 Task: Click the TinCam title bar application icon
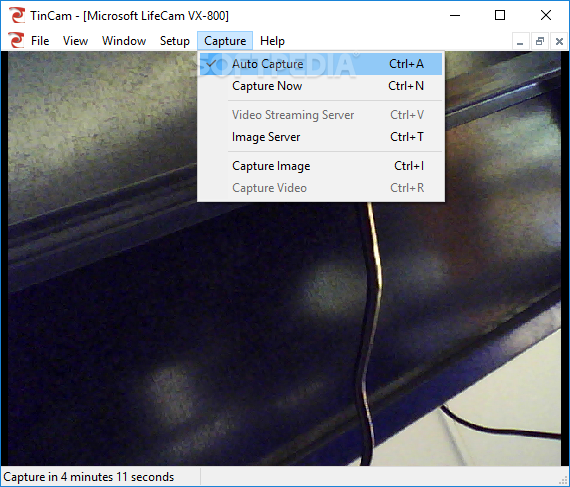(x=16, y=16)
